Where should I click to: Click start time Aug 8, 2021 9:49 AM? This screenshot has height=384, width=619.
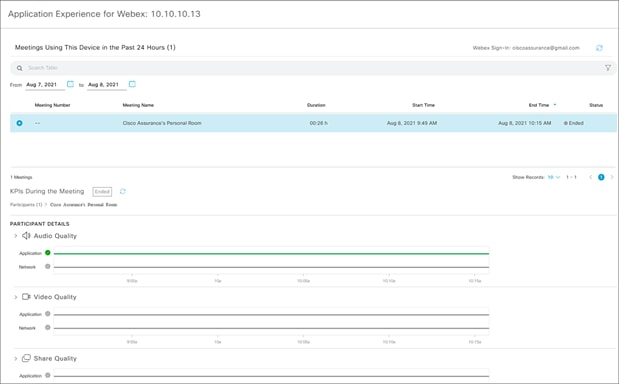[x=412, y=123]
